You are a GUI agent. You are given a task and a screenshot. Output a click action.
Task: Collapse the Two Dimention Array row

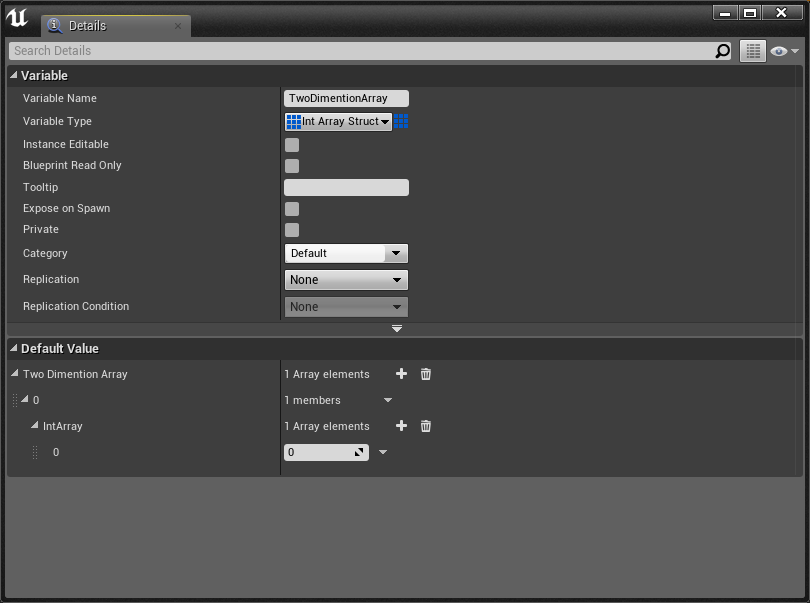15,373
